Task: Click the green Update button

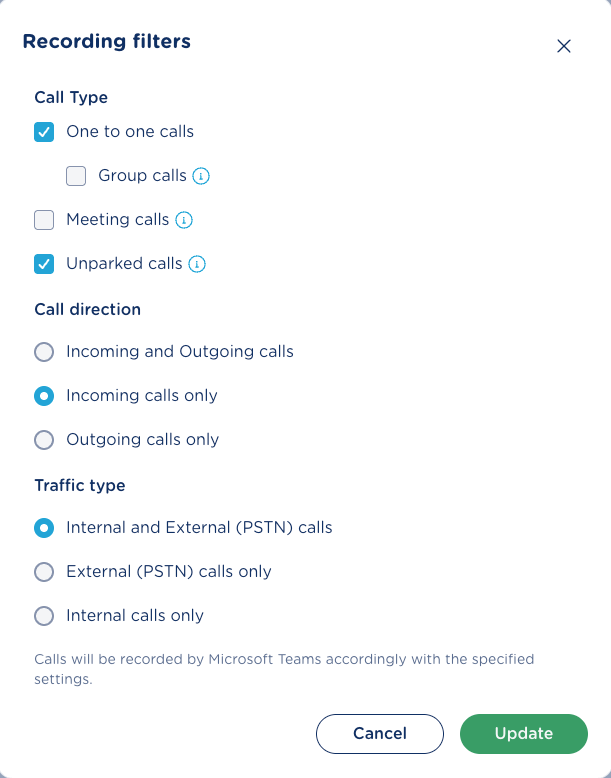Action: point(523,733)
